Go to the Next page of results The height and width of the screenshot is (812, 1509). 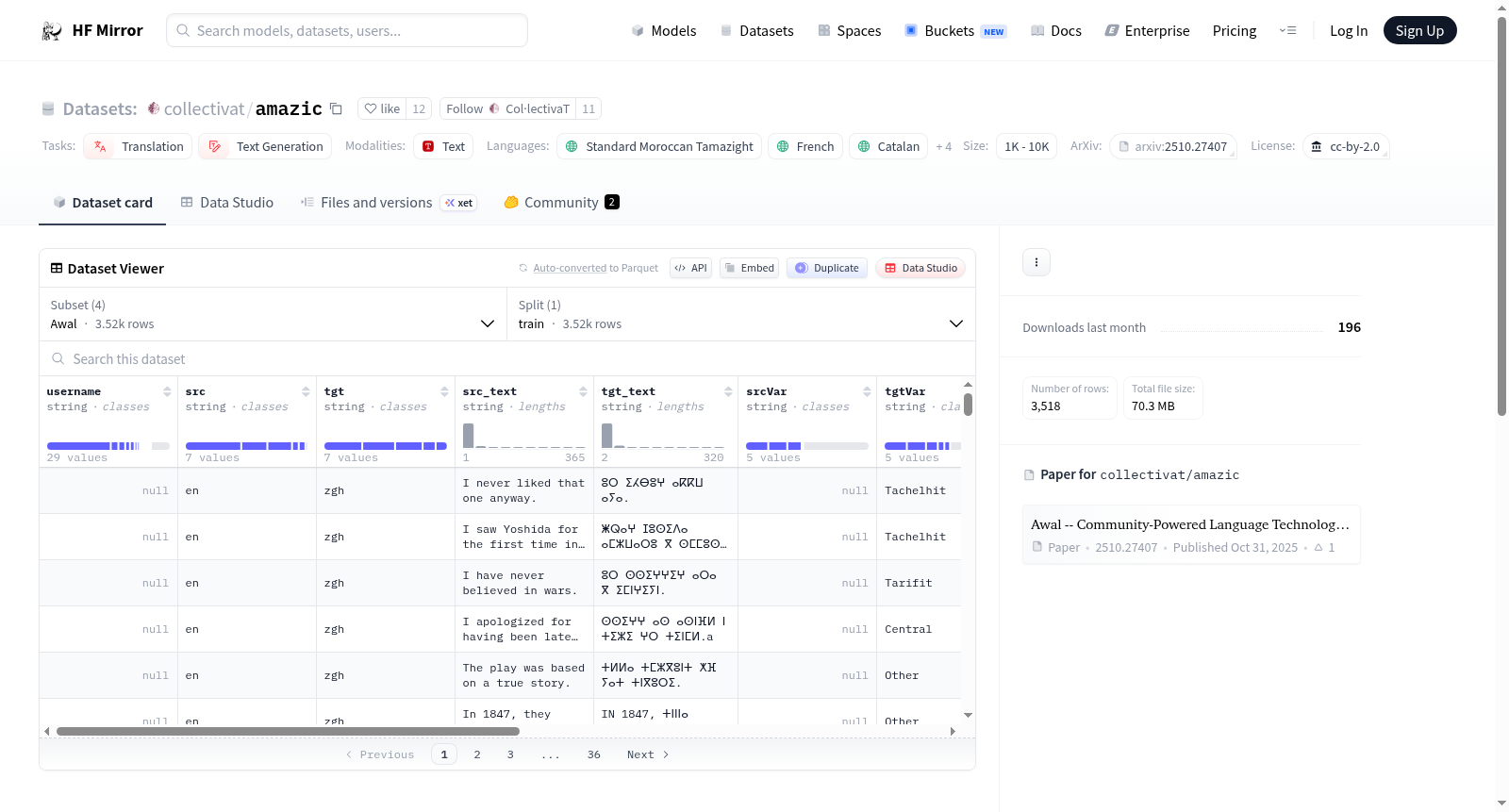pos(648,754)
